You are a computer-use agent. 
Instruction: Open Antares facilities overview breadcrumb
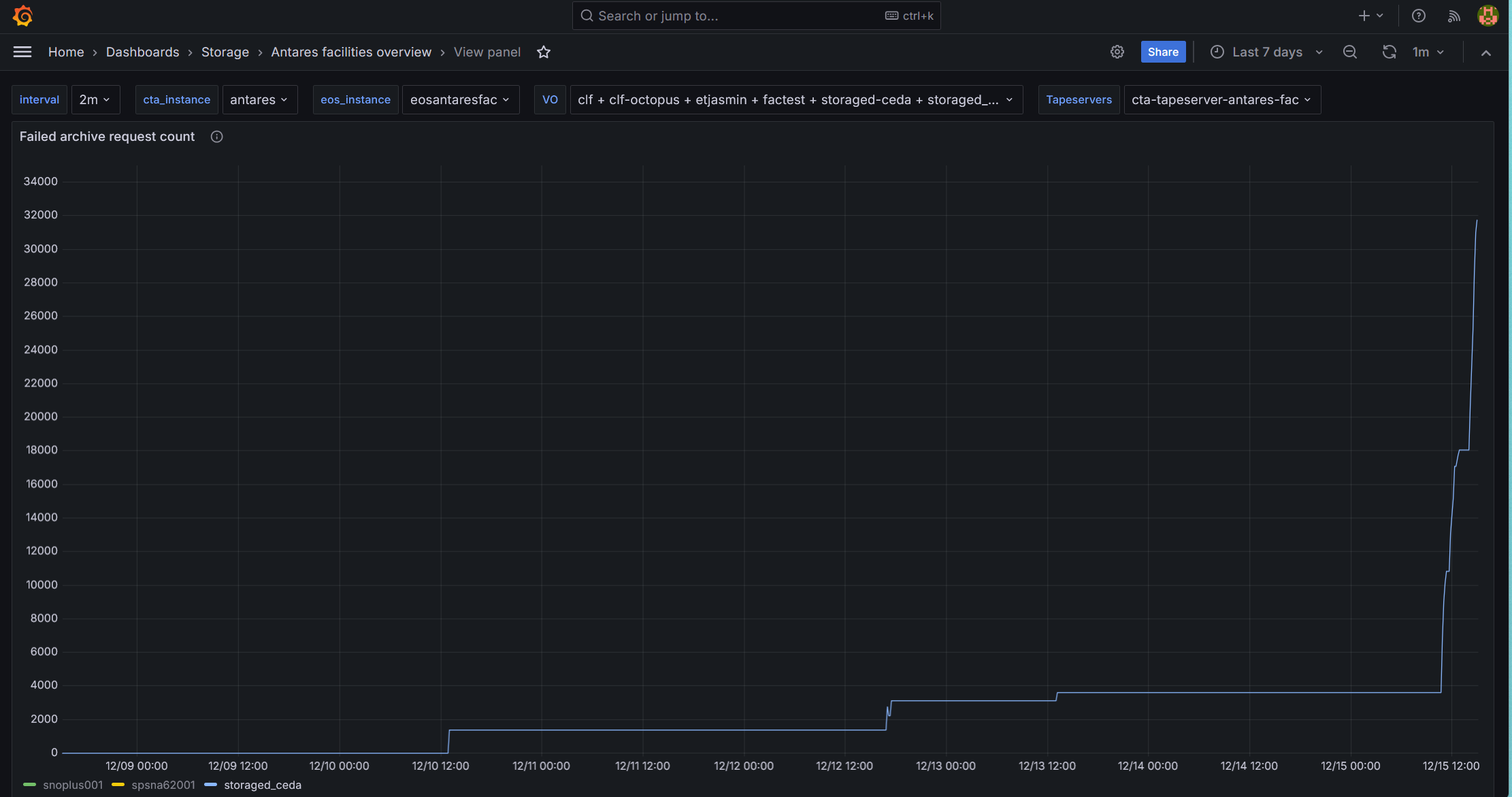(351, 52)
